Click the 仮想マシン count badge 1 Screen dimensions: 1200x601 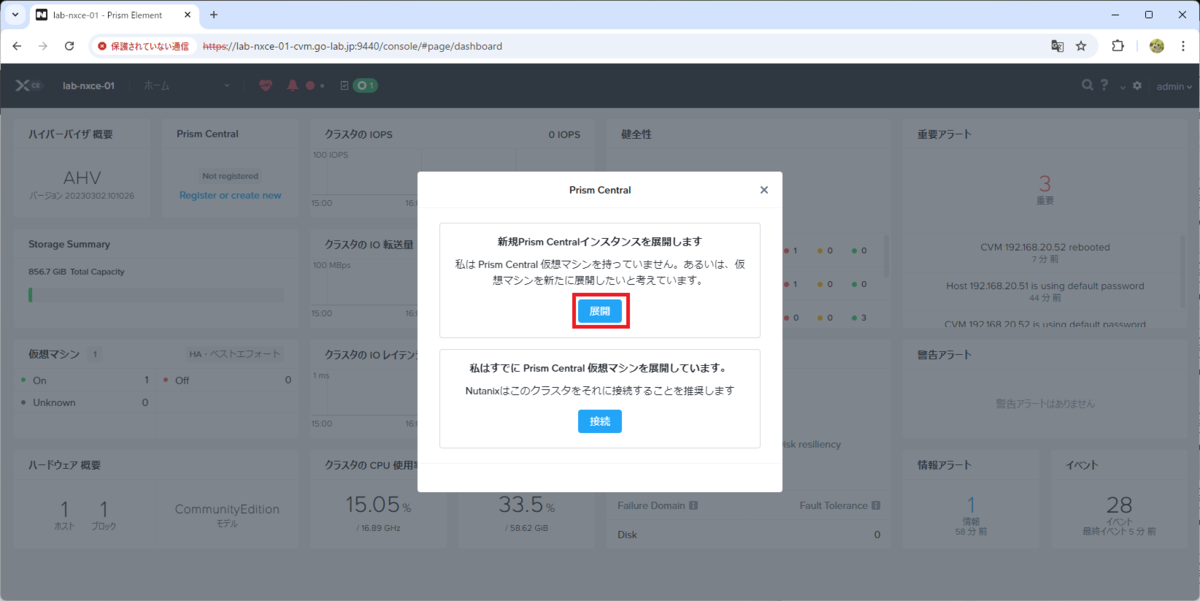(x=95, y=353)
